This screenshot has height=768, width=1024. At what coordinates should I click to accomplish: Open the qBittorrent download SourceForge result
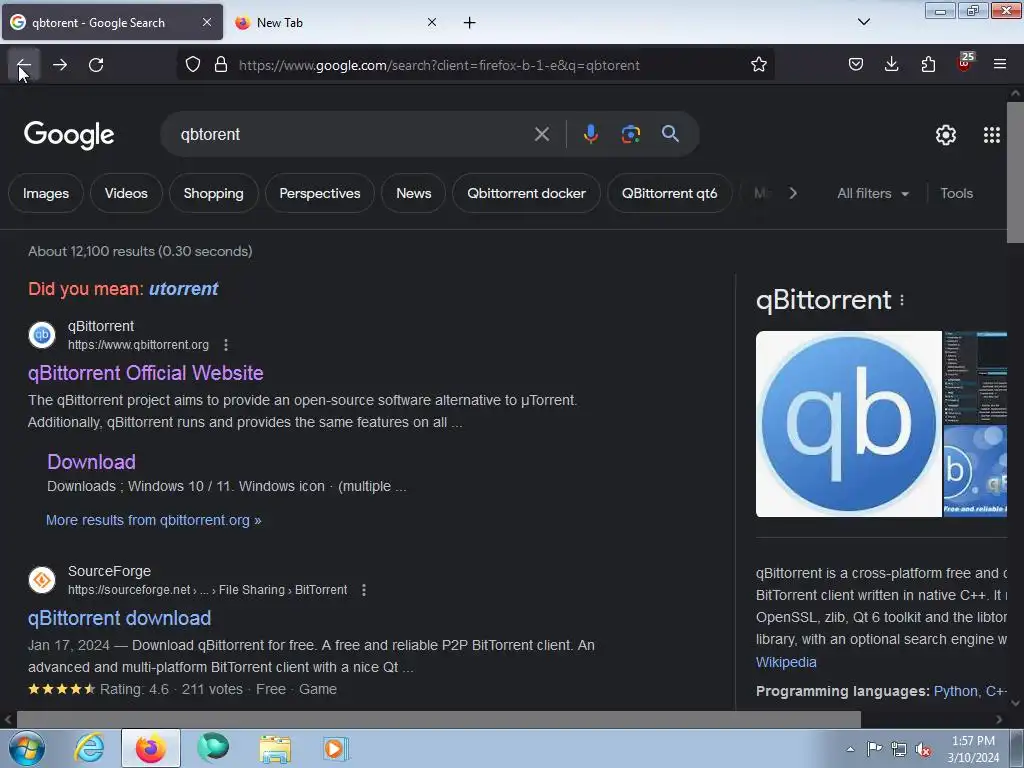click(120, 618)
